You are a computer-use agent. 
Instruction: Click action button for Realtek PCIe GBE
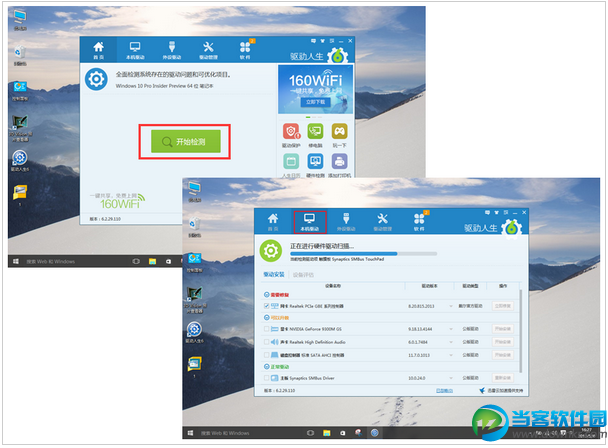pyautogui.click(x=503, y=306)
